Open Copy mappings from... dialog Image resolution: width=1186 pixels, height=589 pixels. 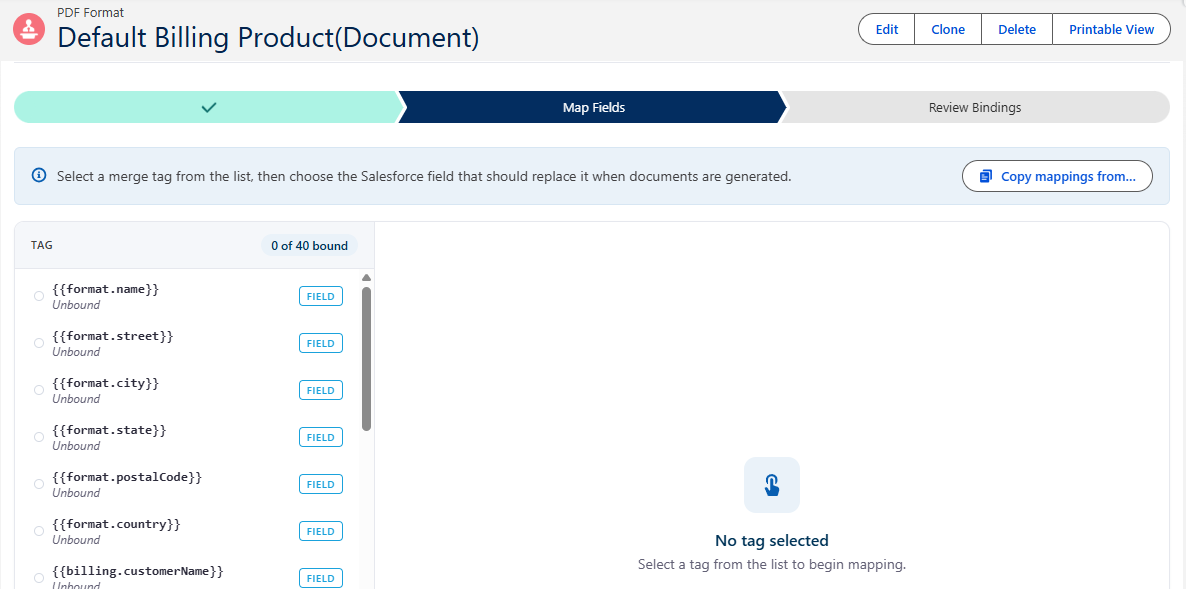1057,176
